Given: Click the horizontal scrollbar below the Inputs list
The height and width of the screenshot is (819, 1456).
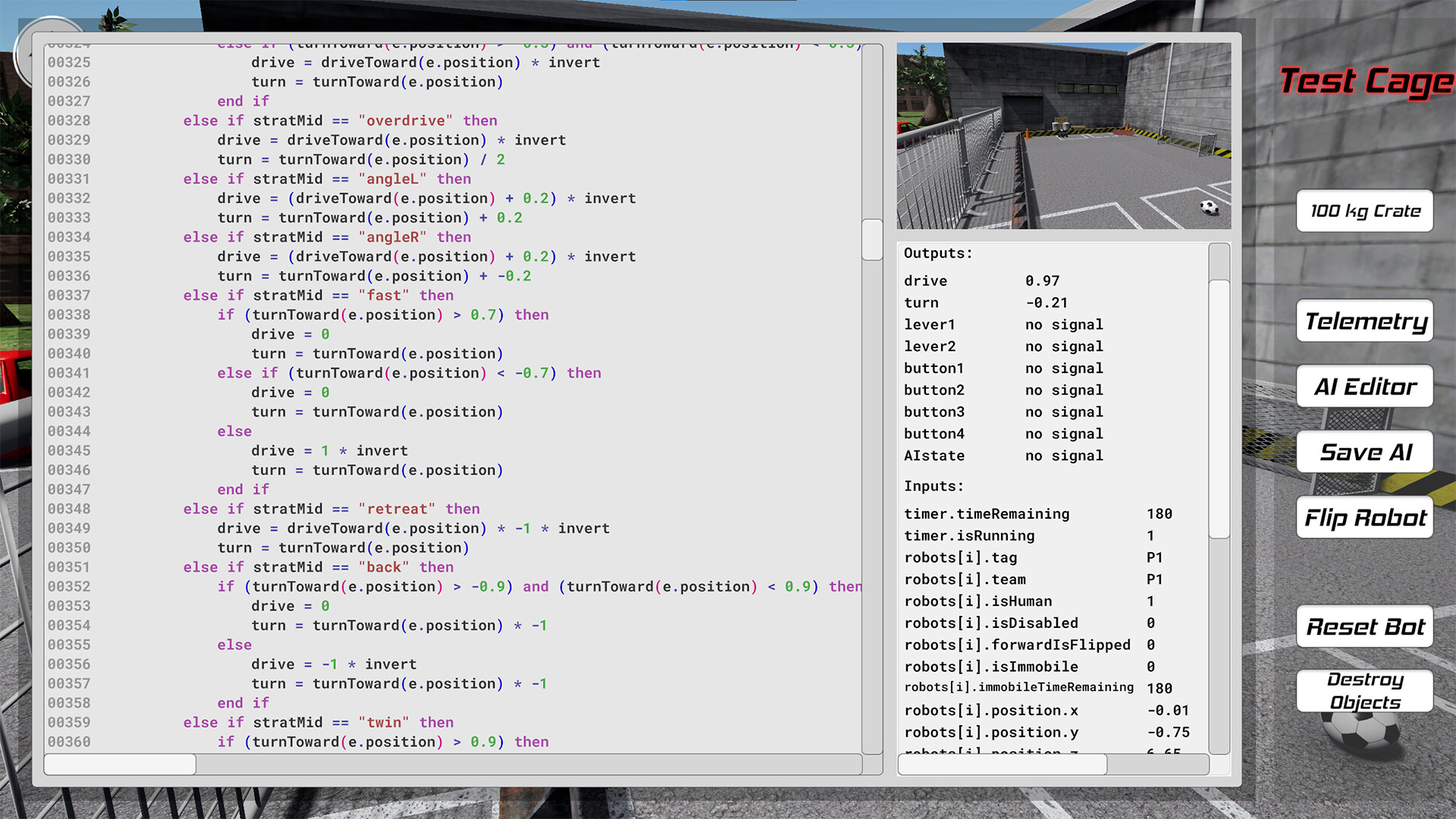Looking at the screenshot, I should 1001,764.
